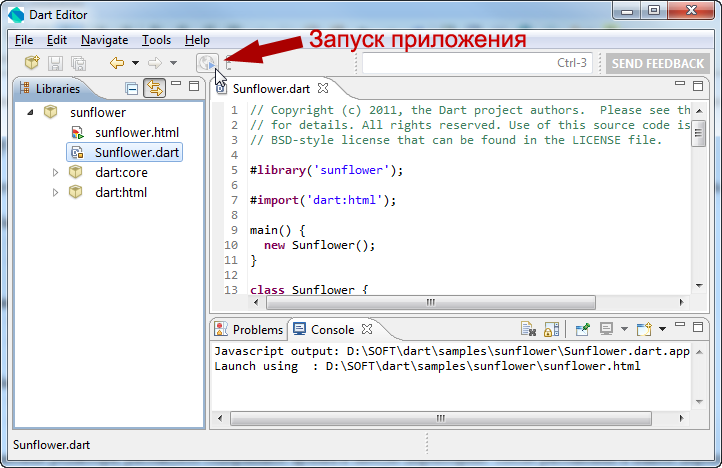This screenshot has width=722, height=468.
Task: Click the editor's vertical scrollbar thumb
Action: click(699, 133)
